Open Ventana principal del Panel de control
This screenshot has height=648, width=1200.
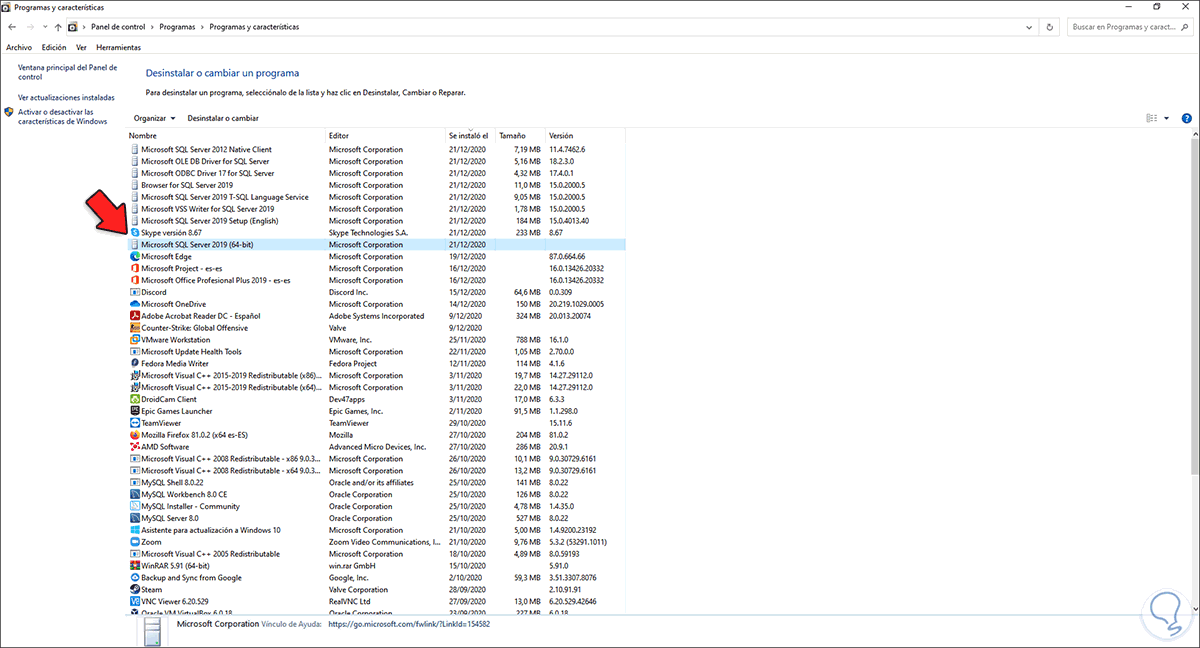click(67, 72)
